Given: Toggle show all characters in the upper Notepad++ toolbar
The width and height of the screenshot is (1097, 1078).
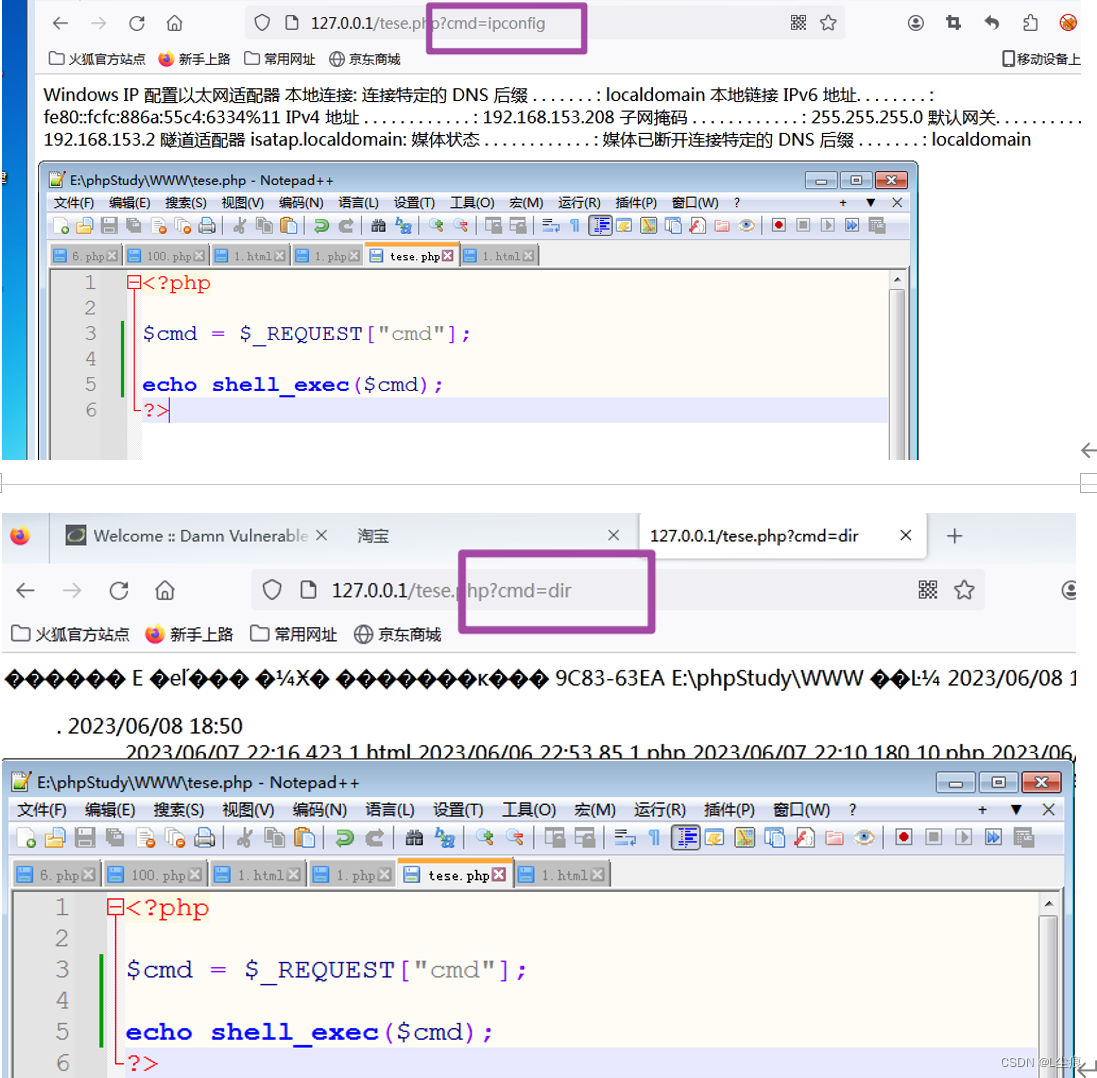Looking at the screenshot, I should pyautogui.click(x=575, y=225).
